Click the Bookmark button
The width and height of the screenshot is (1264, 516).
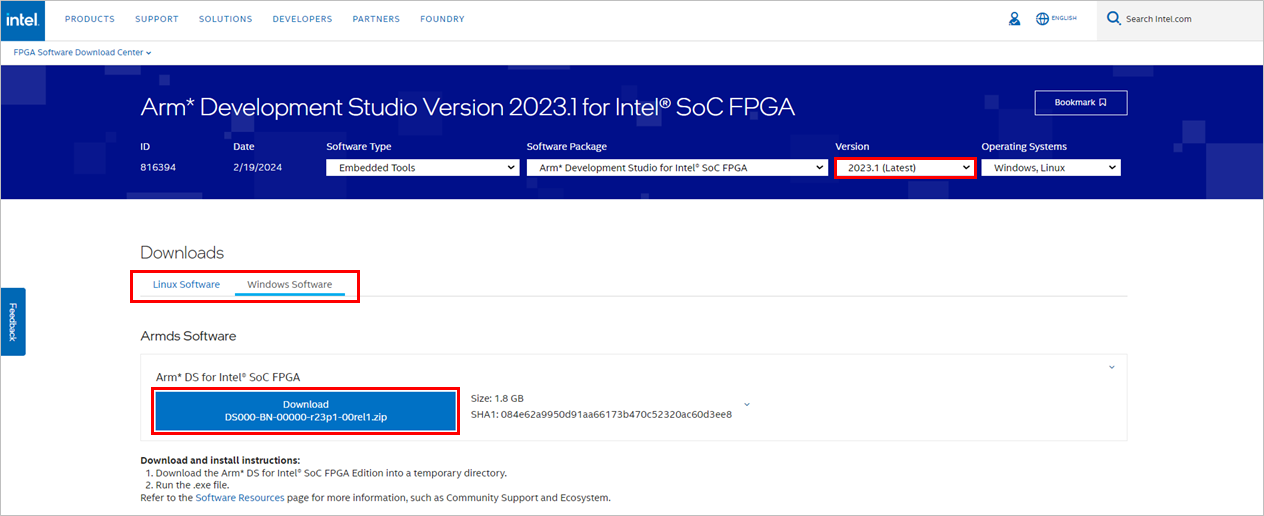click(1081, 102)
